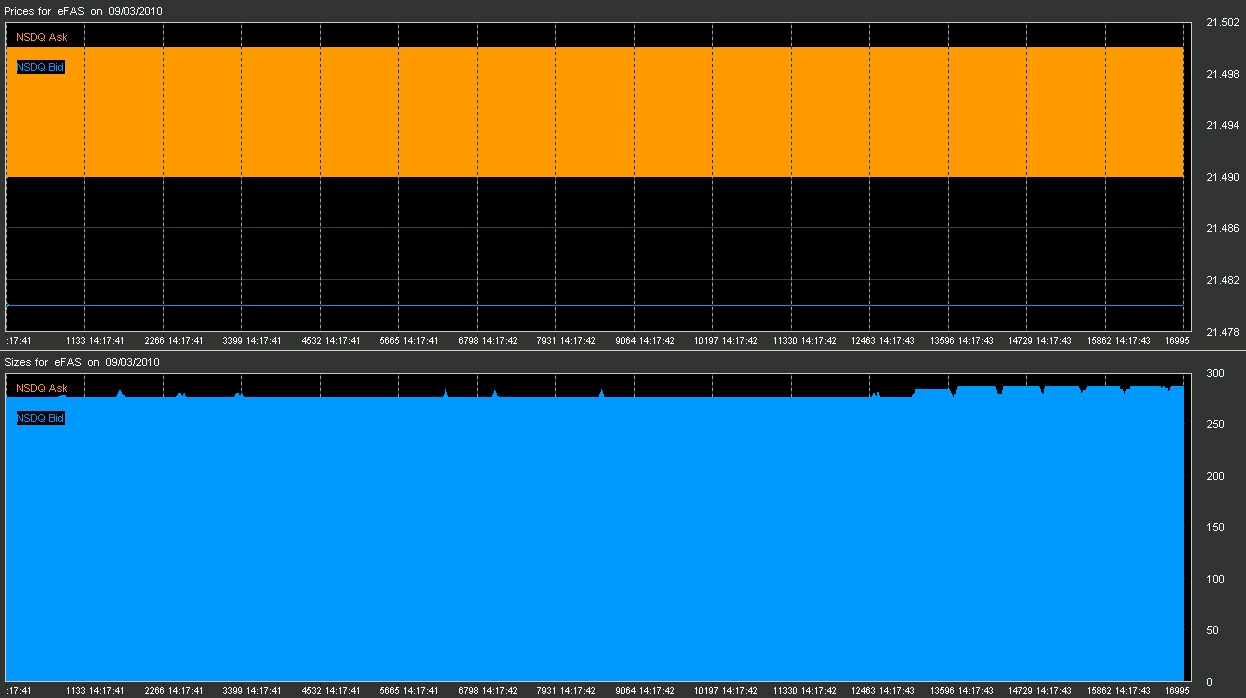Click '12463 14:17:43' under the Sizes chart
The height and width of the screenshot is (698, 1246).
click(883, 691)
